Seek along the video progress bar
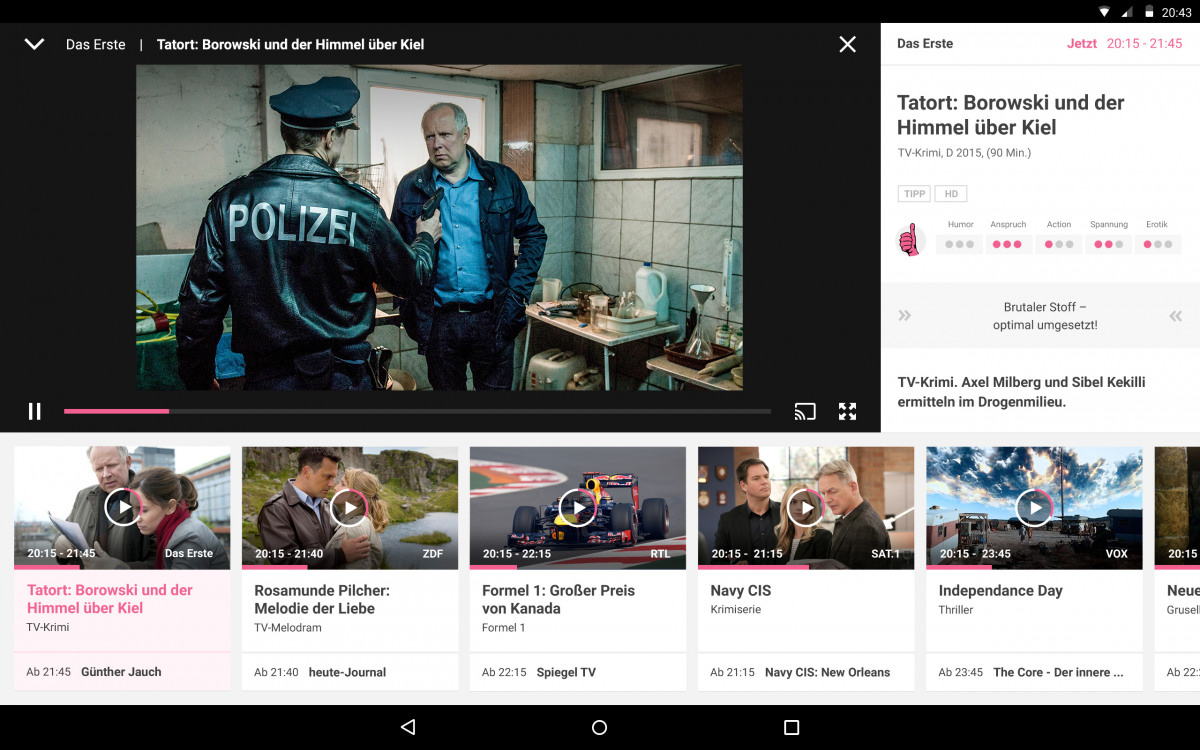The width and height of the screenshot is (1200, 750). (417, 411)
